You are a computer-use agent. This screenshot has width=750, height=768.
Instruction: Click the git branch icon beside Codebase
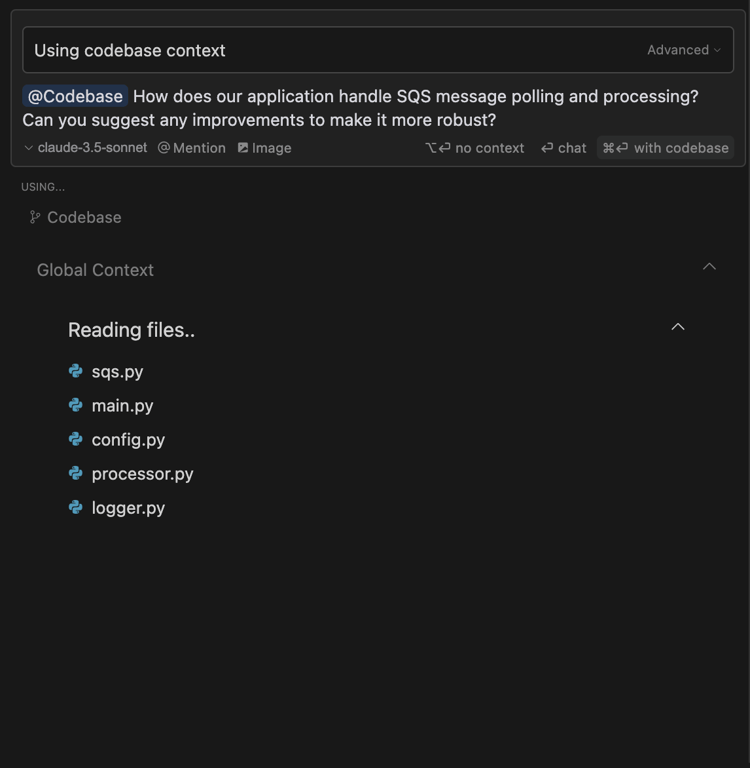tap(34, 217)
